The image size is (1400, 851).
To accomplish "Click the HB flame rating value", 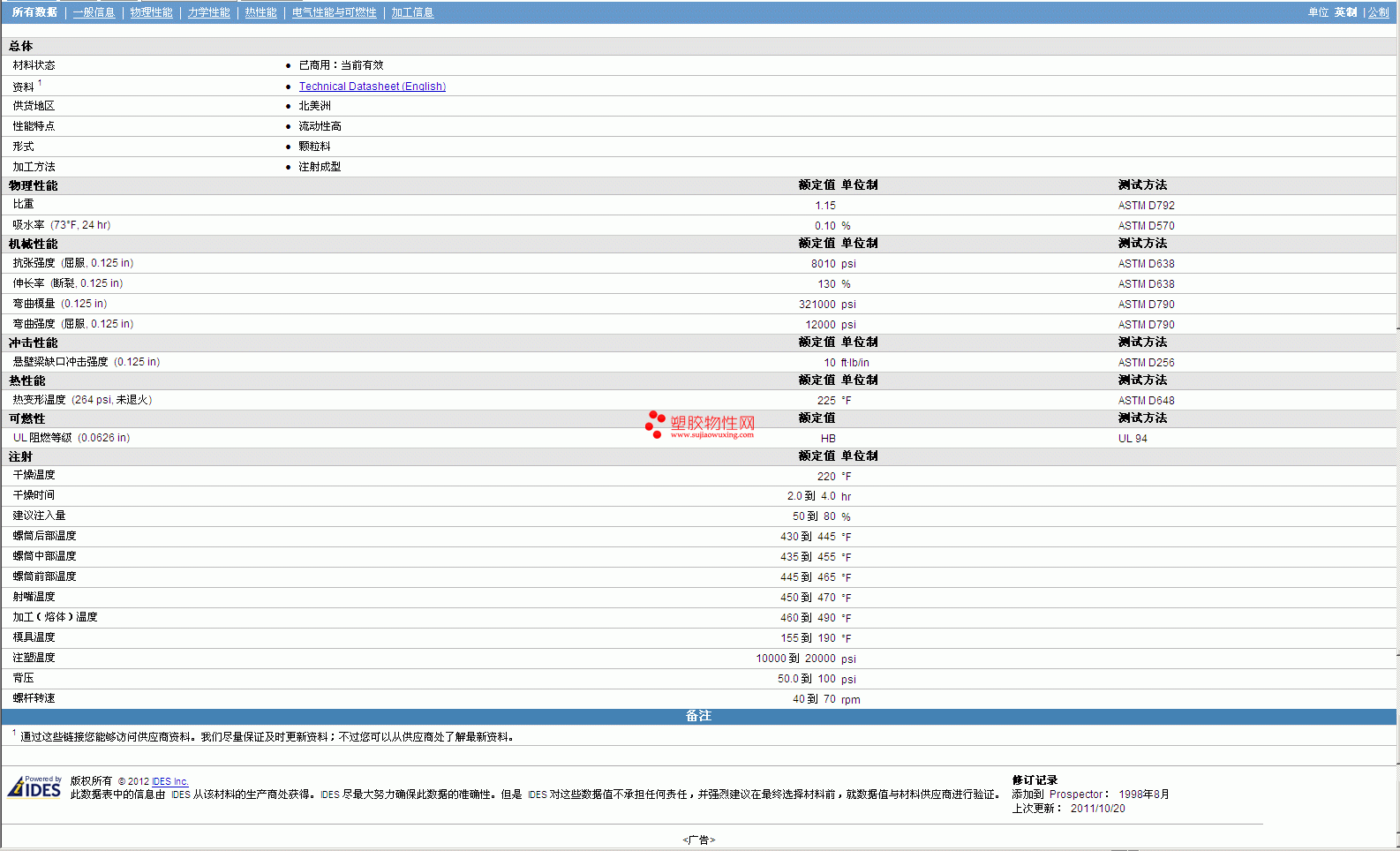I will point(828,439).
